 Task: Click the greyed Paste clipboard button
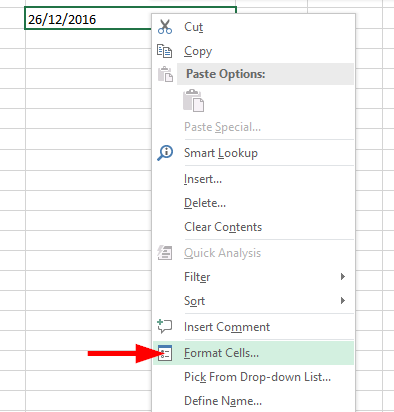[193, 100]
